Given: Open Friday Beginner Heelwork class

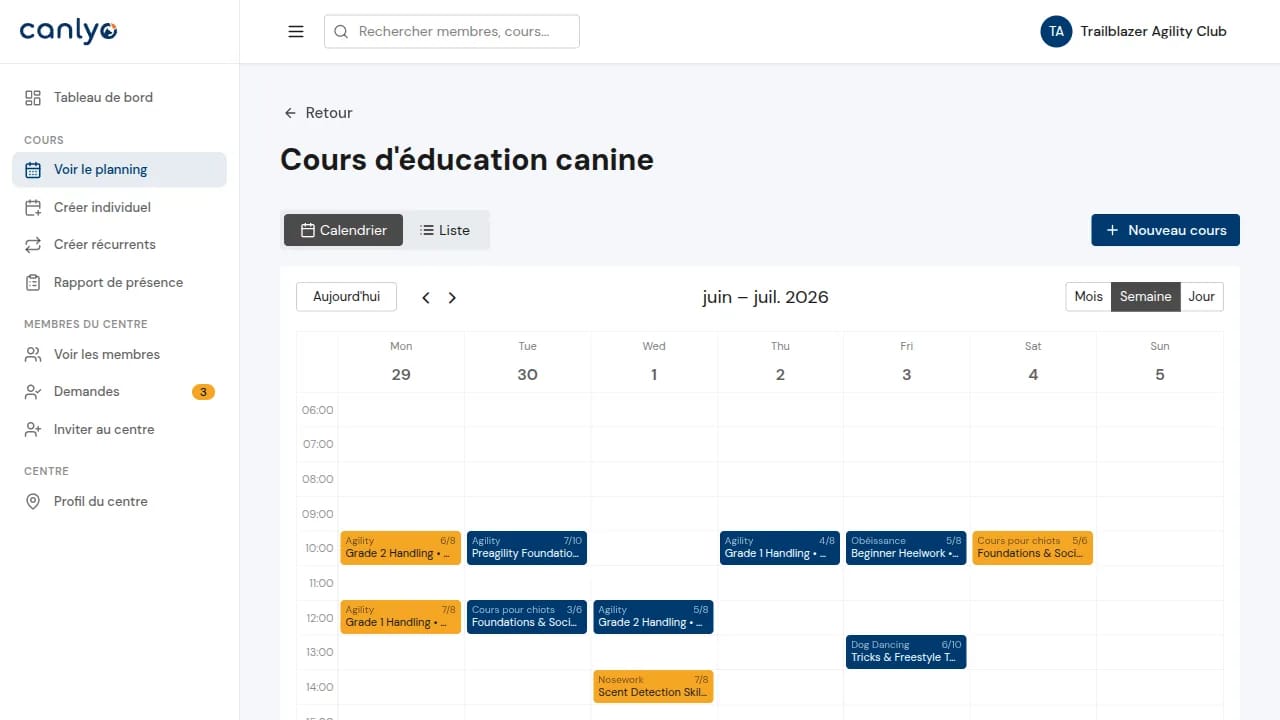Looking at the screenshot, I should click(906, 548).
